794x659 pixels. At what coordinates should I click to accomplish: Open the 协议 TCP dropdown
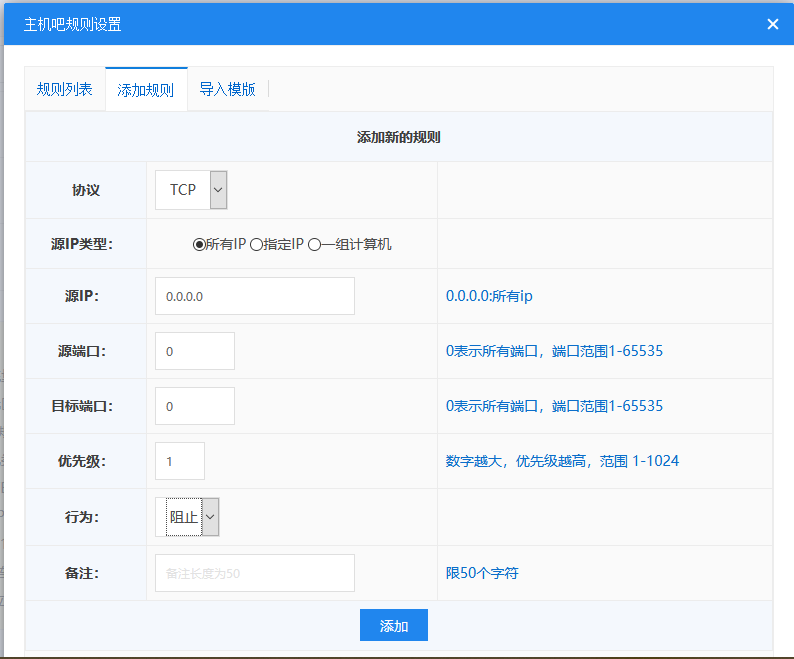coord(191,190)
